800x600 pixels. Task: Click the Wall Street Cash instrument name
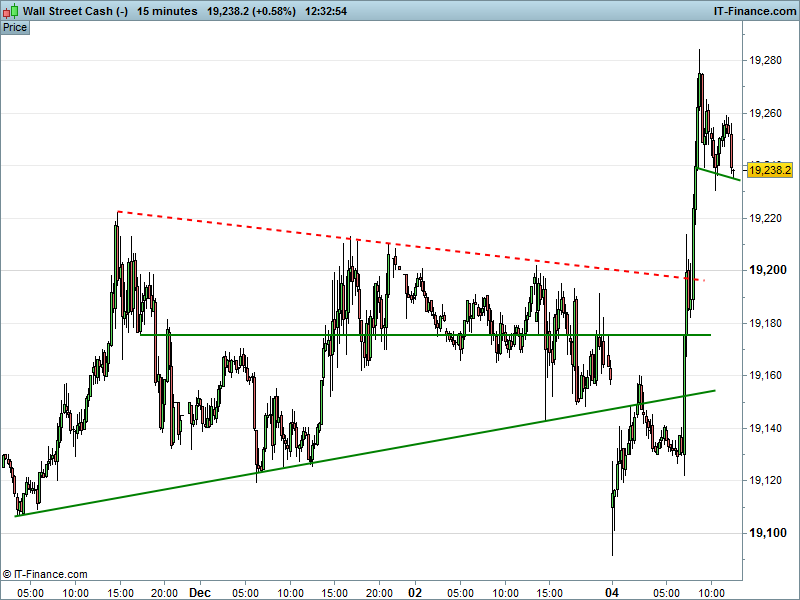pos(75,11)
